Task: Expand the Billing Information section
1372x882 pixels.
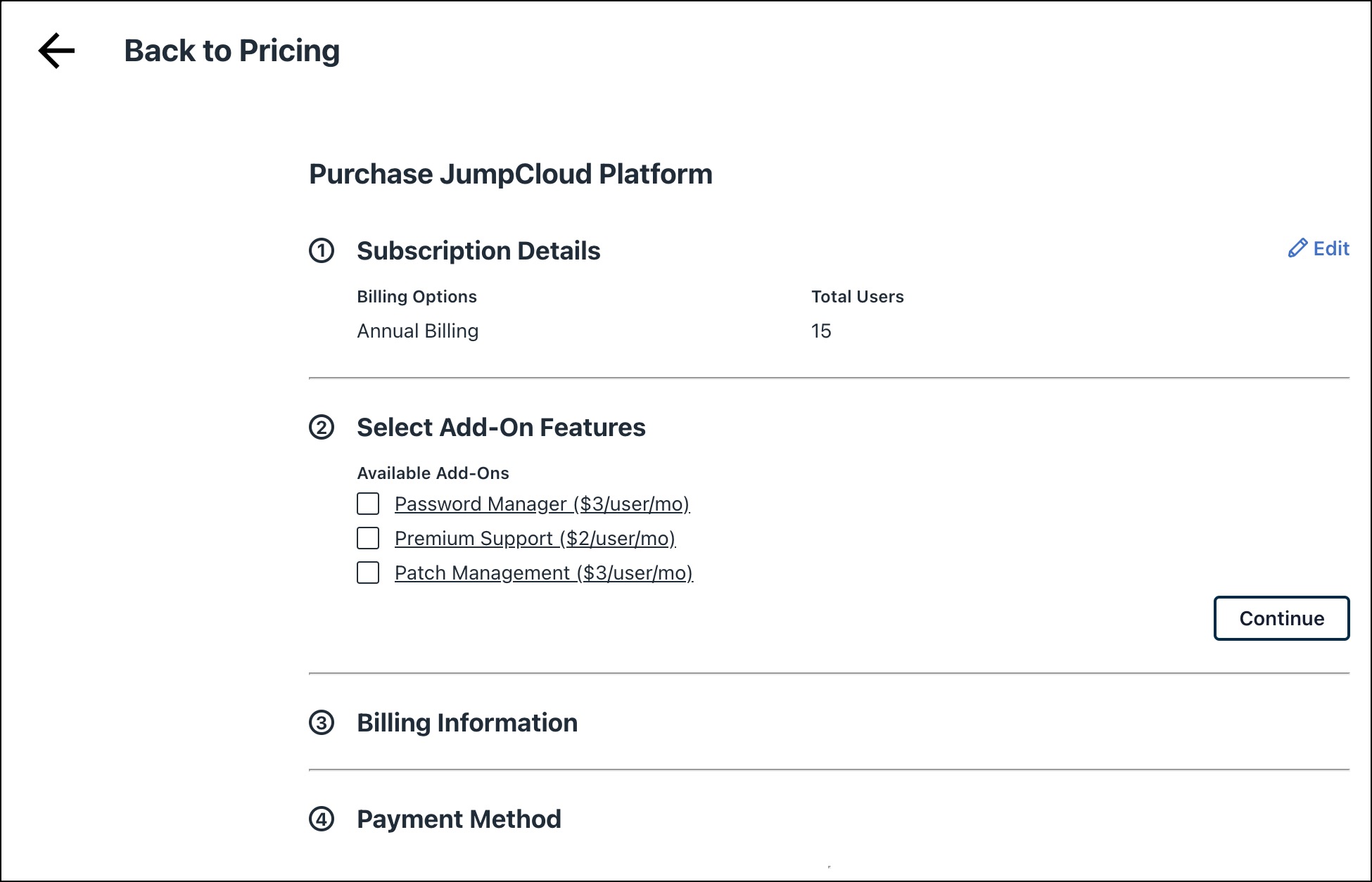Action: [x=467, y=723]
